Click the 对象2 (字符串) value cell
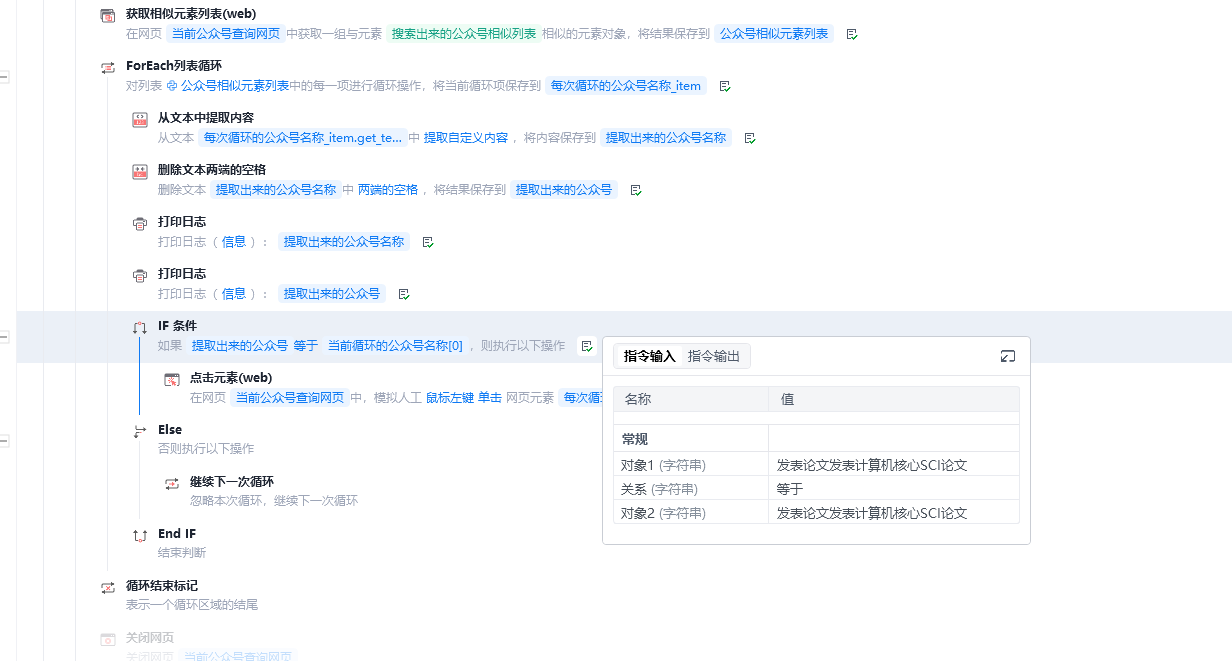This screenshot has width=1232, height=661. click(x=894, y=513)
